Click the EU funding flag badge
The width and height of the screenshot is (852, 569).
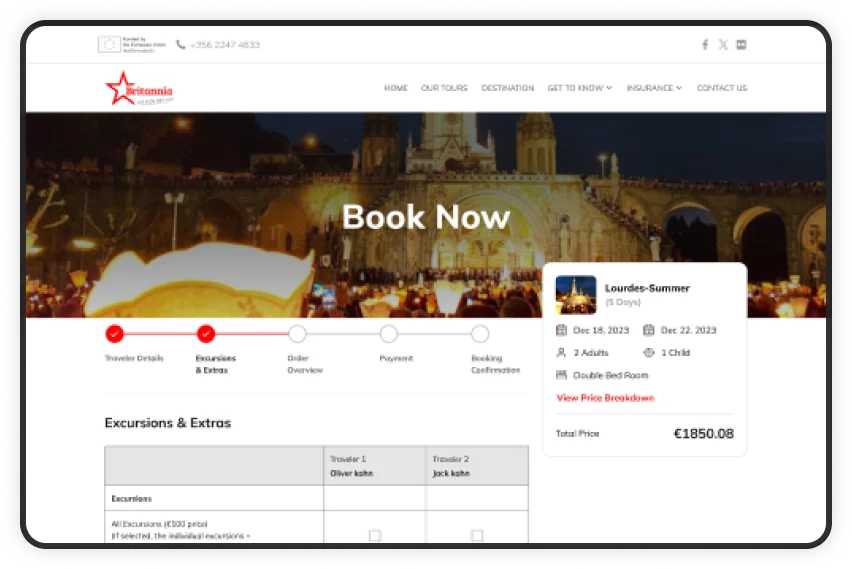coord(109,45)
